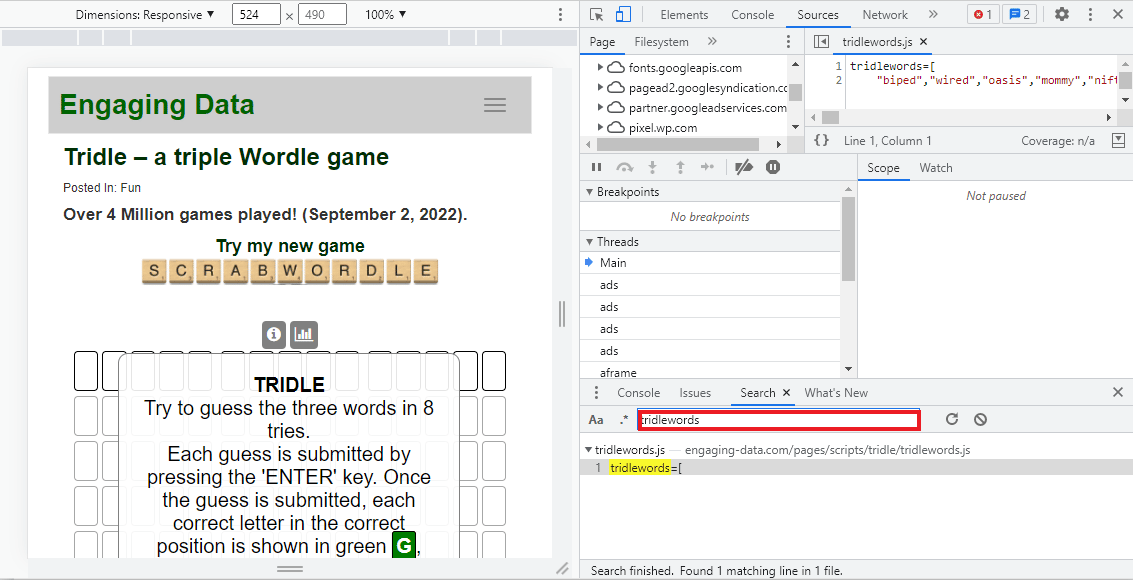Activate the inspect element picker icon
1133x580 pixels.
tap(596, 14)
